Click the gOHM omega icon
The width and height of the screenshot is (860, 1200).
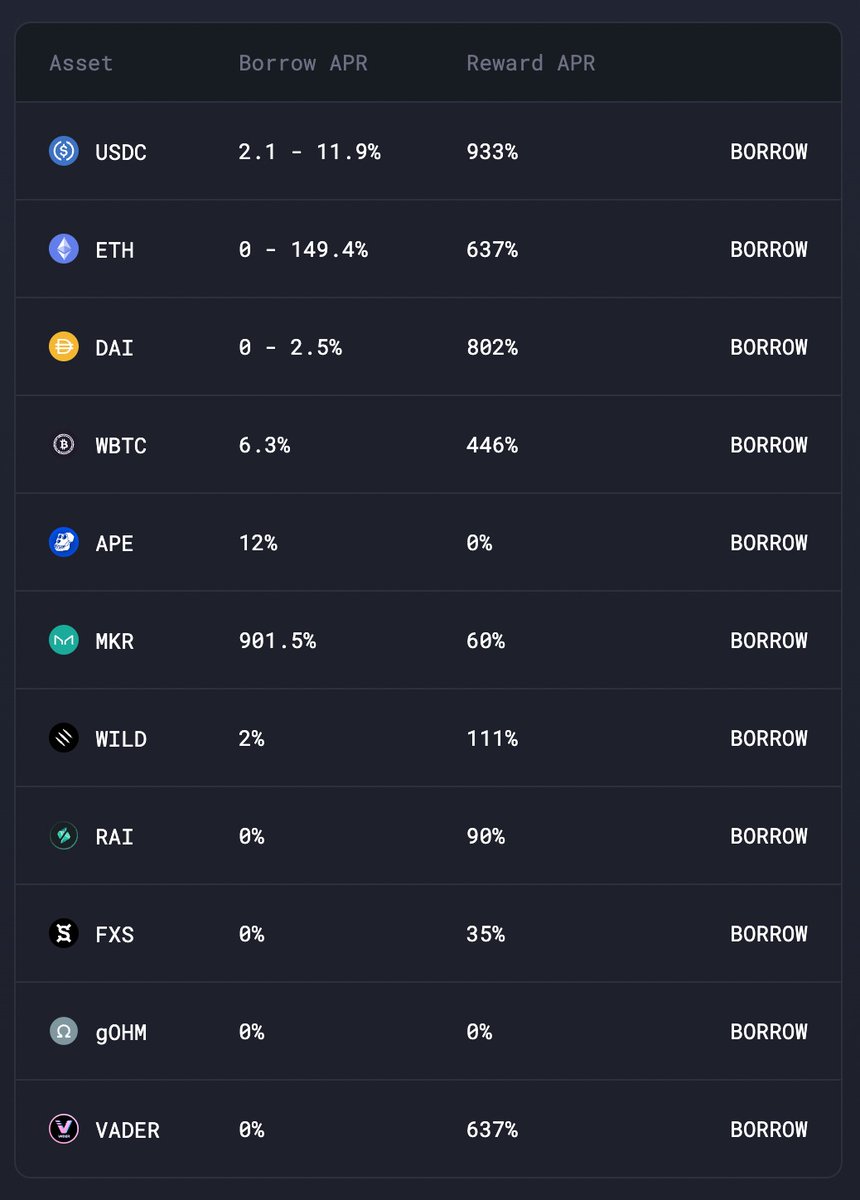click(x=64, y=1031)
